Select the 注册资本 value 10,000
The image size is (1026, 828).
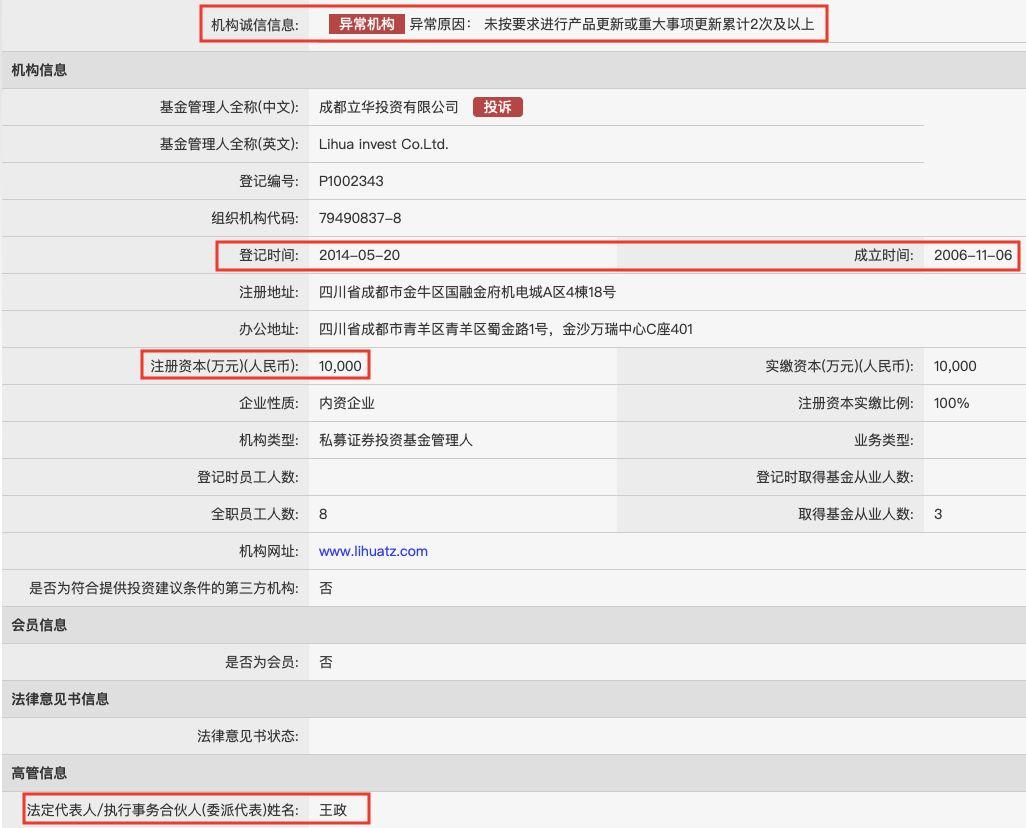click(340, 366)
